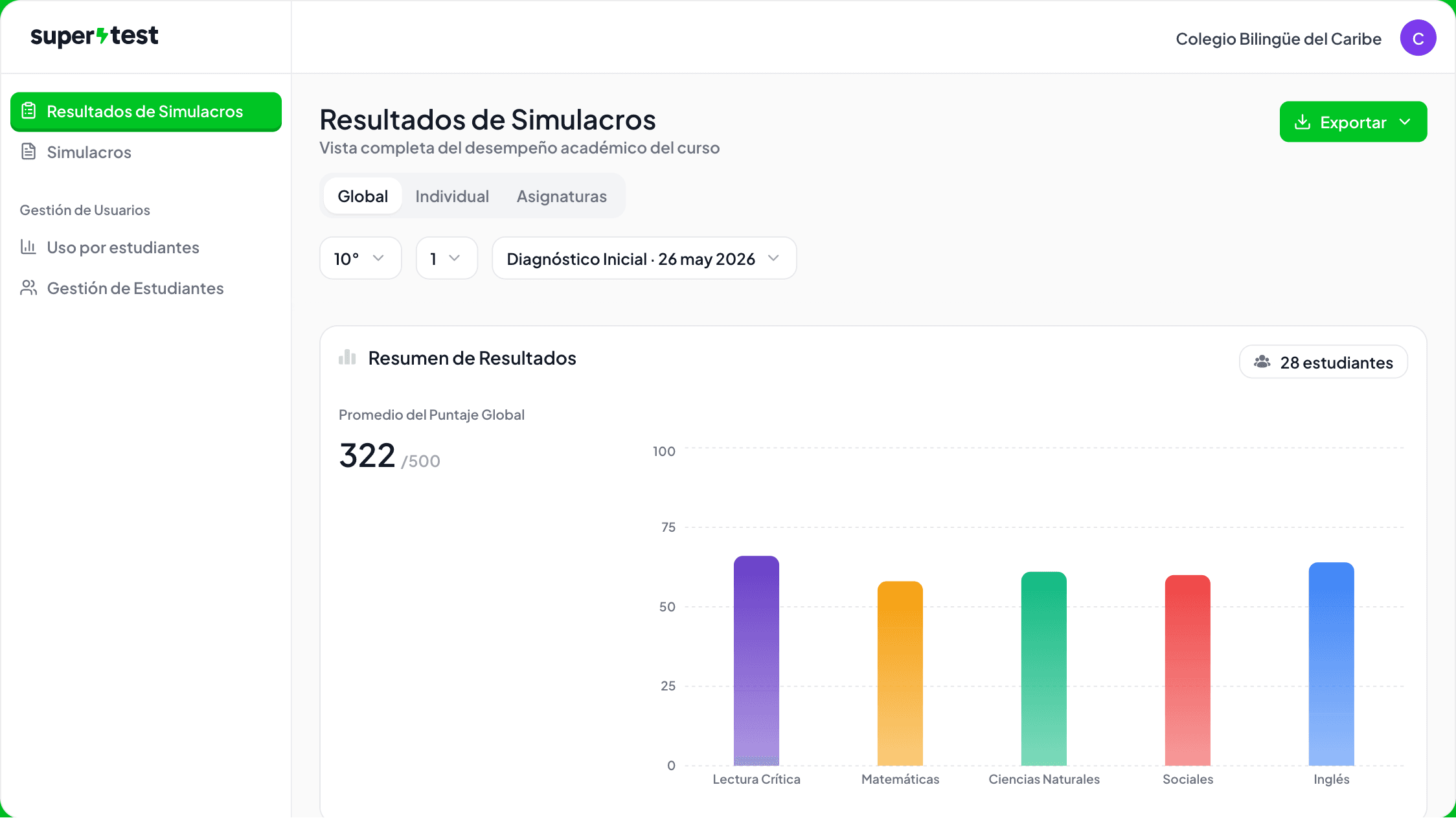The image size is (1456, 820).
Task: Click the document icon beside Simulacros
Action: pos(28,152)
